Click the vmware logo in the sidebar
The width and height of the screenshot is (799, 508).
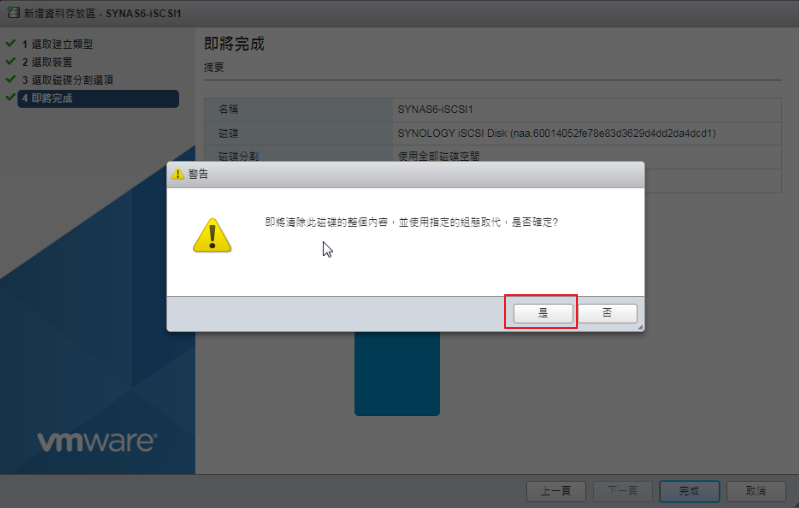coord(97,441)
